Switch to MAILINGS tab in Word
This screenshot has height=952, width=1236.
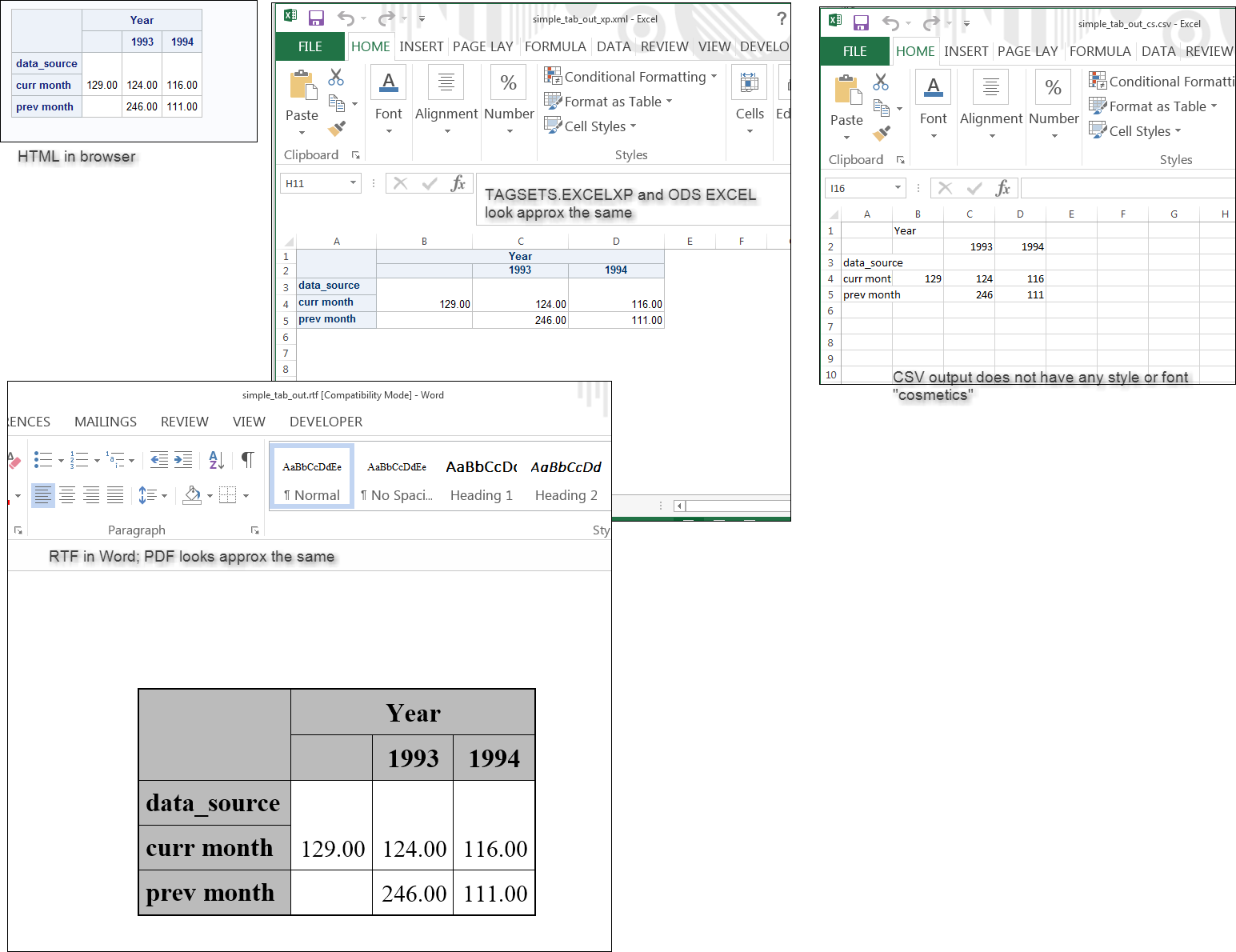coord(106,422)
